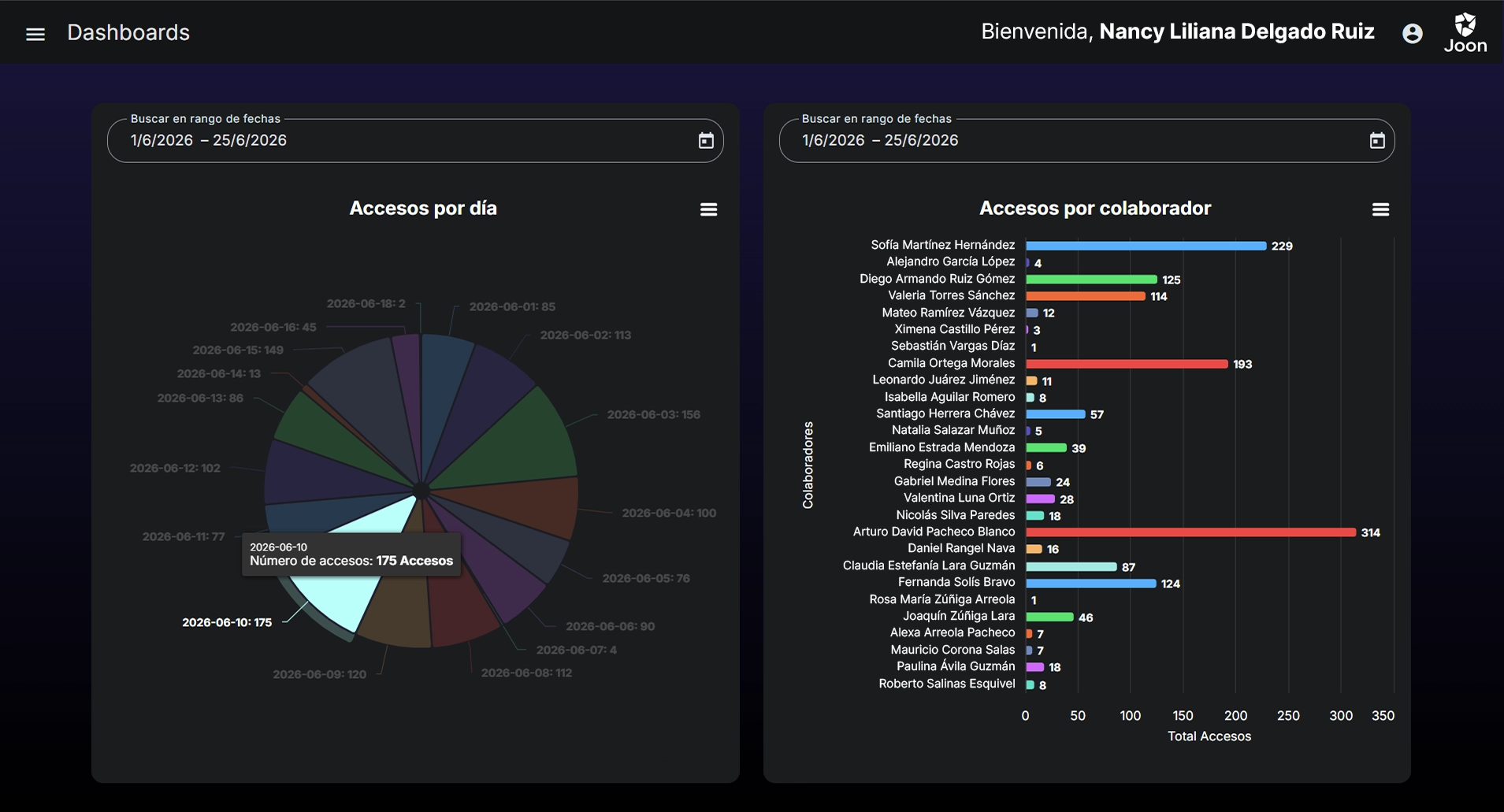Click Joaquín Zúñiga Lara's green bar
This screenshot has height=812, width=1504.
[x=1049, y=617]
